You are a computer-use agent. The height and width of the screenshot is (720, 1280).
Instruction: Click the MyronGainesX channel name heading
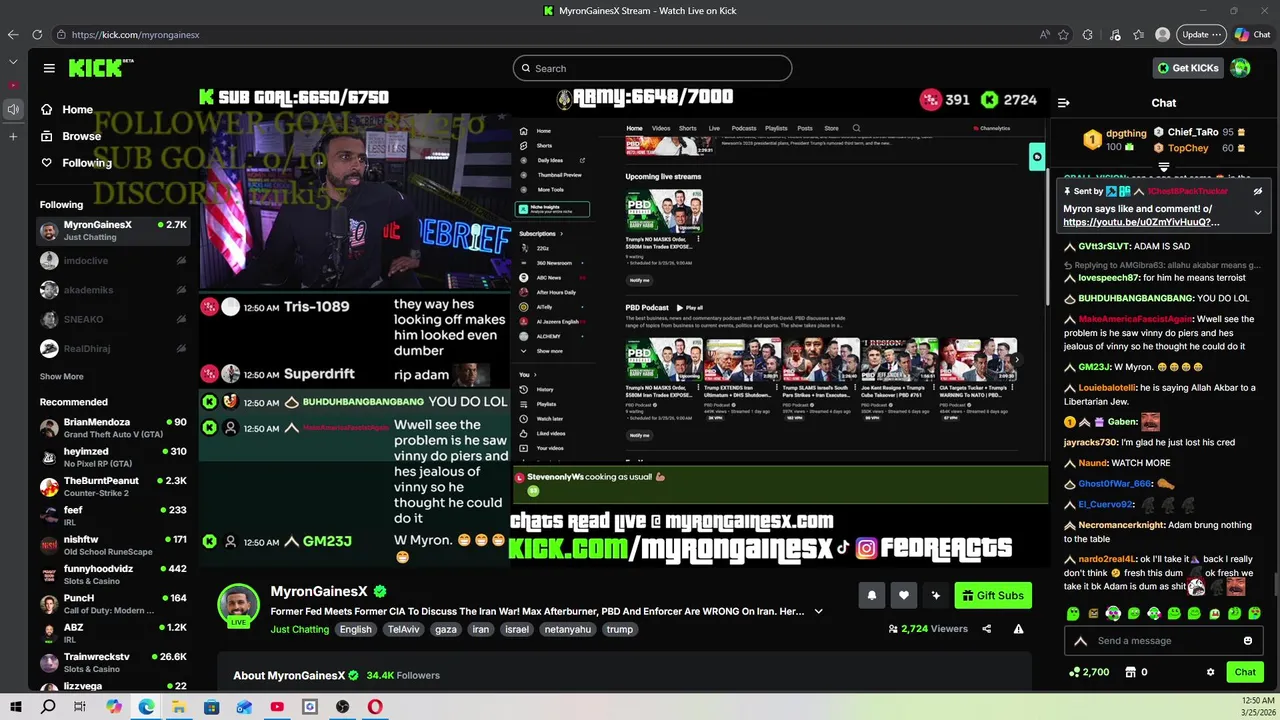(x=319, y=591)
